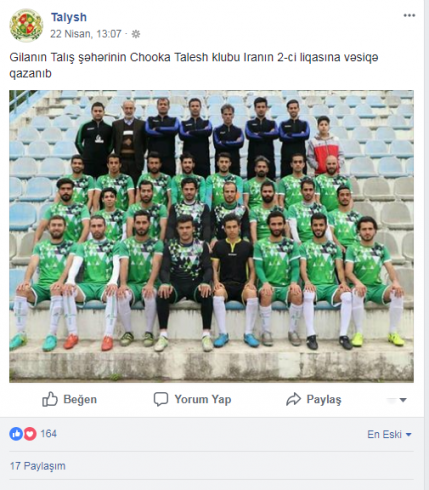
Task: Open the three-dot post options menu
Action: tap(409, 15)
